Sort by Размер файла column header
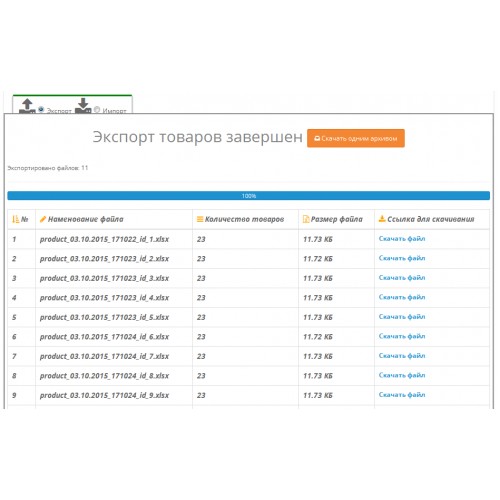Screen dimensions: 500x500 click(337, 219)
